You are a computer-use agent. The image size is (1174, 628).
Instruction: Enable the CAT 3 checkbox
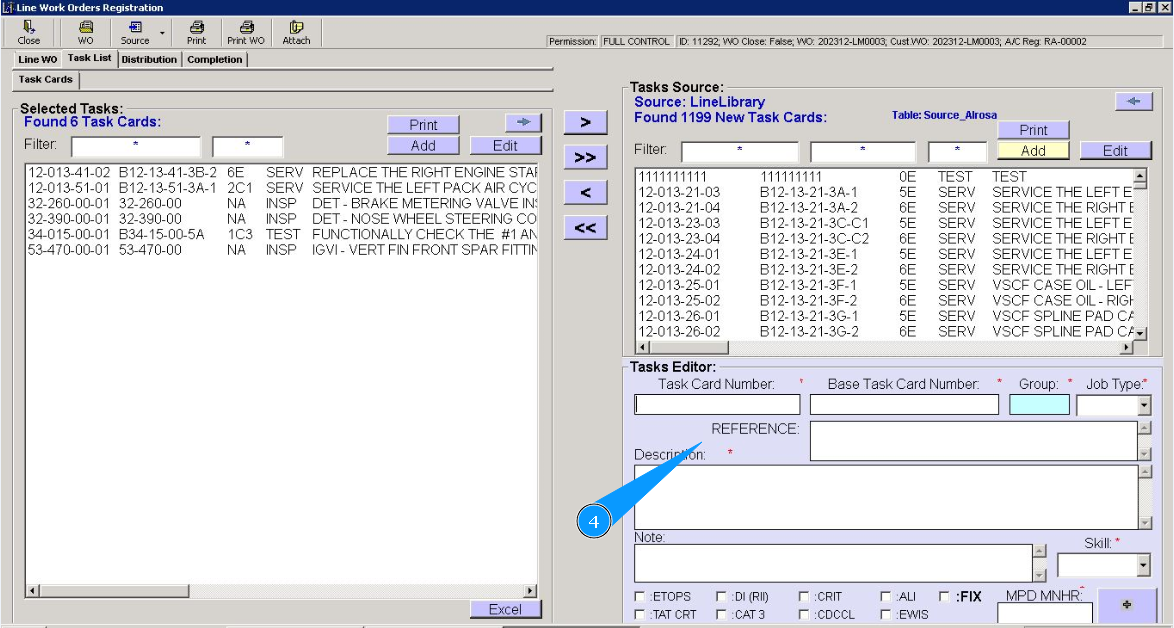(721, 615)
